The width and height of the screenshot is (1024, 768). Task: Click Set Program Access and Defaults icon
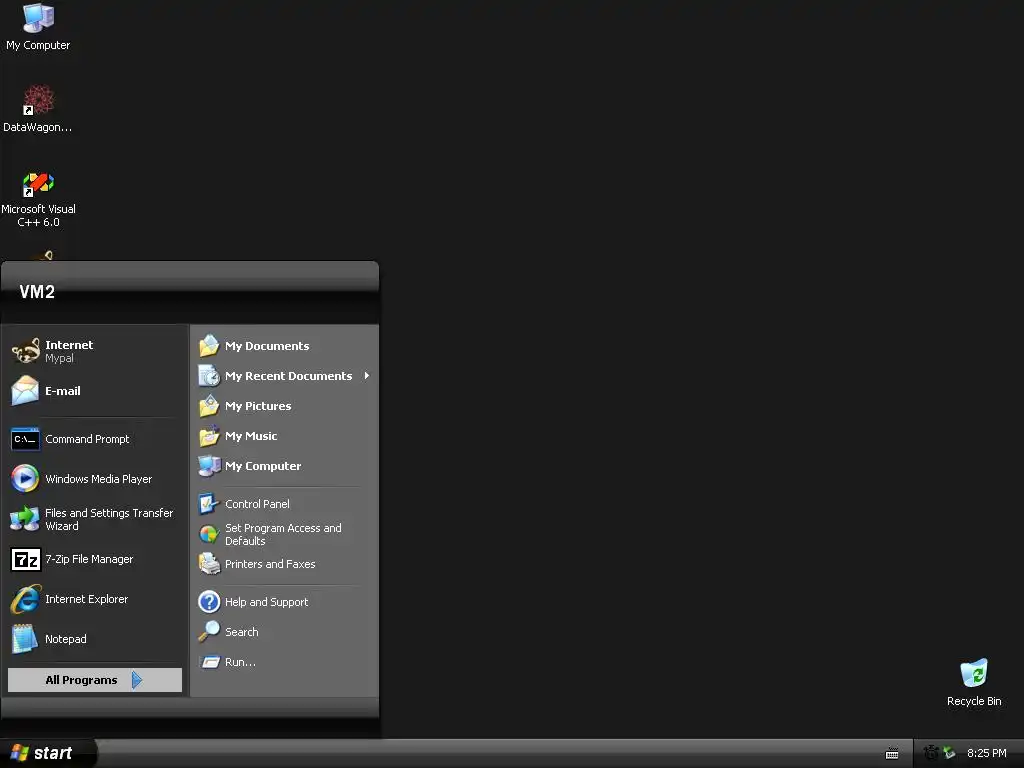click(x=209, y=534)
